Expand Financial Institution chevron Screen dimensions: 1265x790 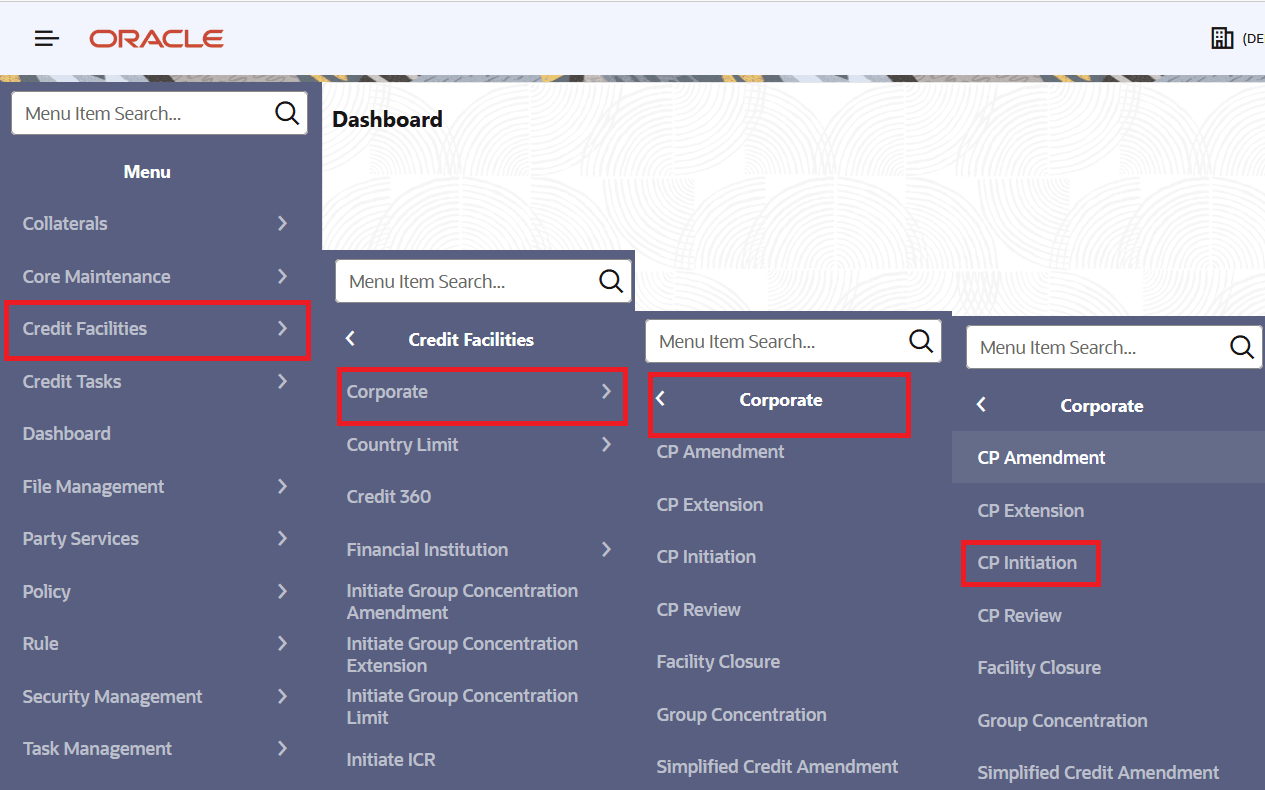tap(606, 549)
